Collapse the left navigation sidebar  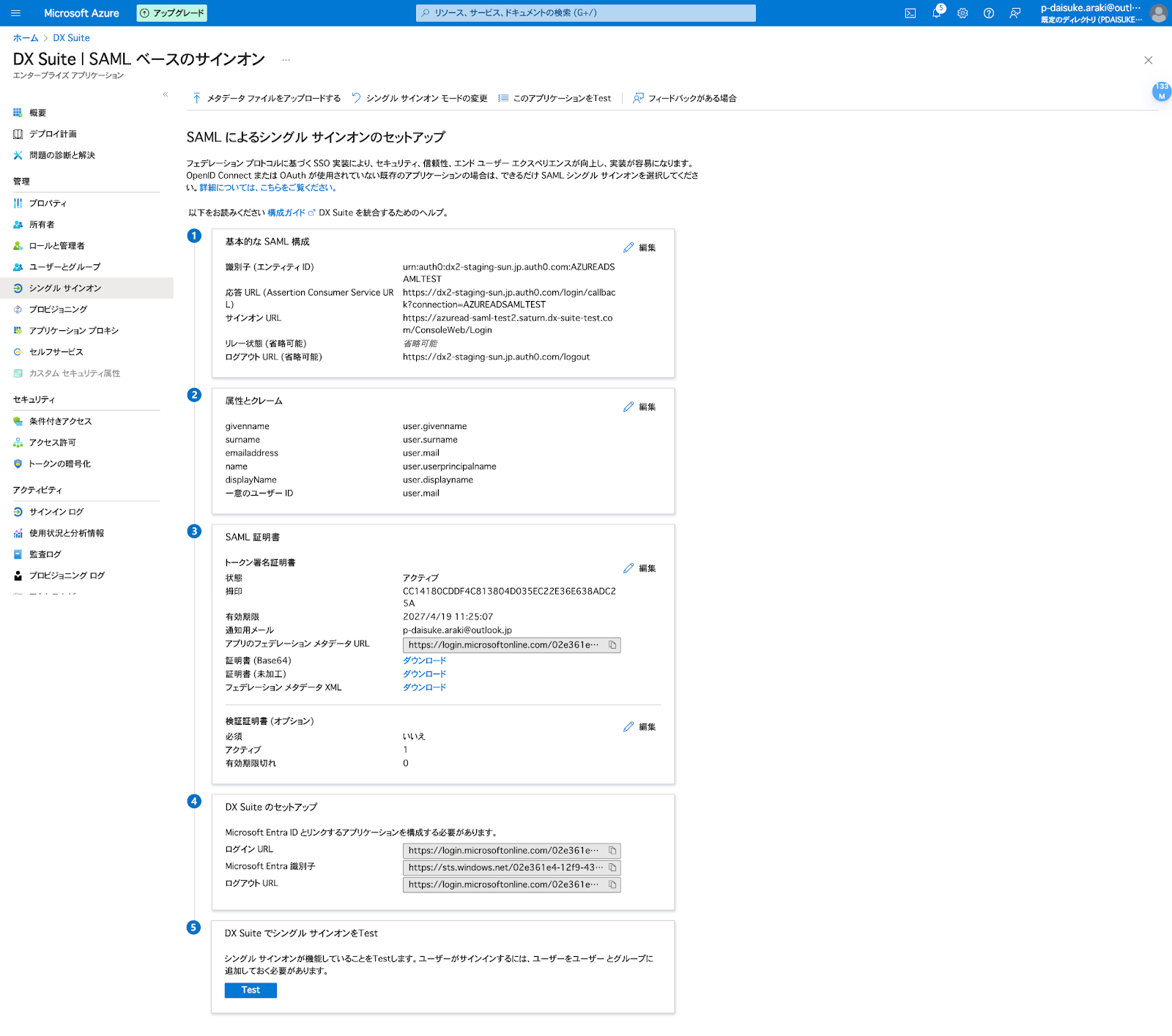(166, 94)
